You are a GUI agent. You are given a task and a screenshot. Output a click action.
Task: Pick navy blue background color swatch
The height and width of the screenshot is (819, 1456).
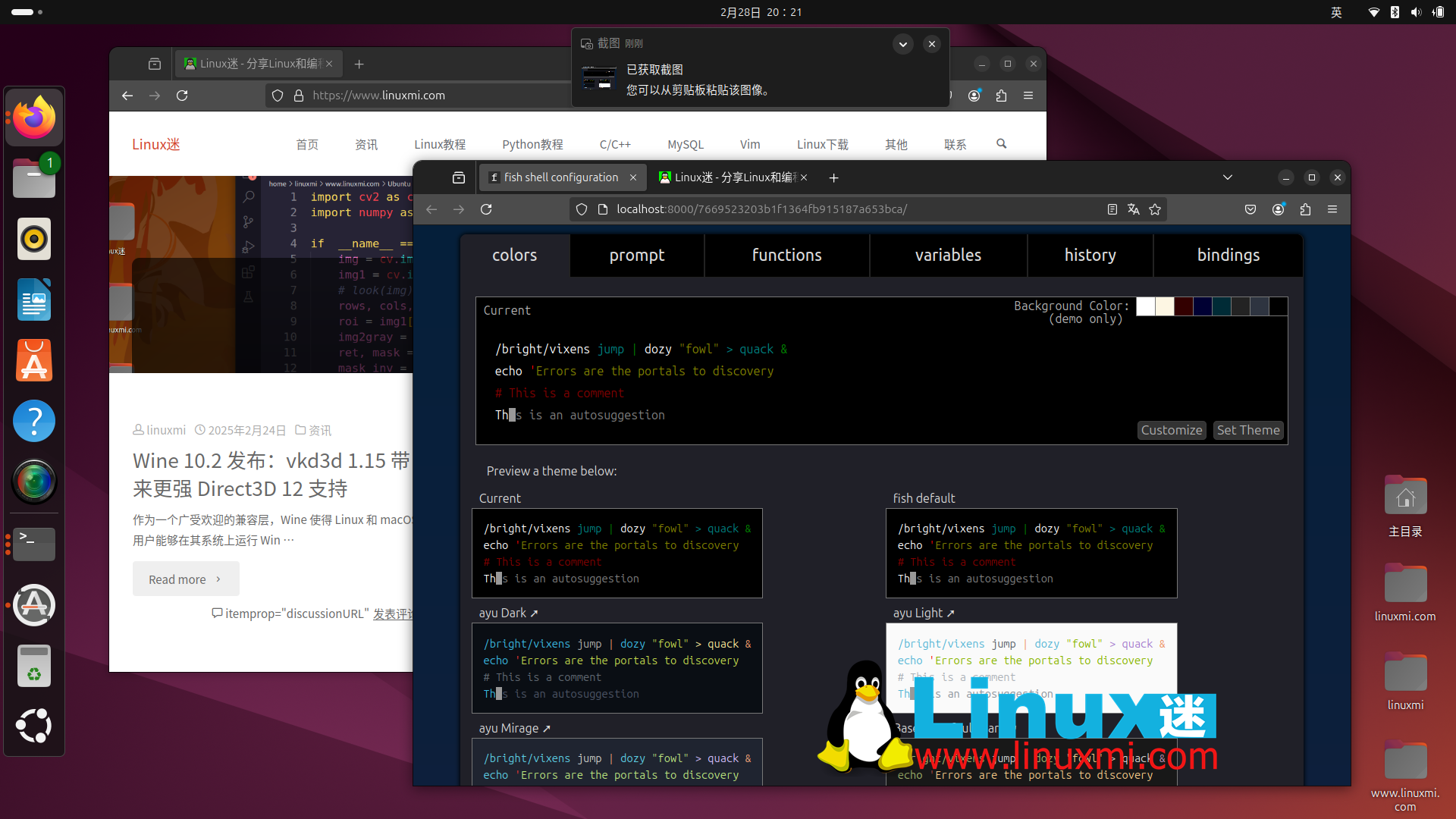[x=1203, y=306]
